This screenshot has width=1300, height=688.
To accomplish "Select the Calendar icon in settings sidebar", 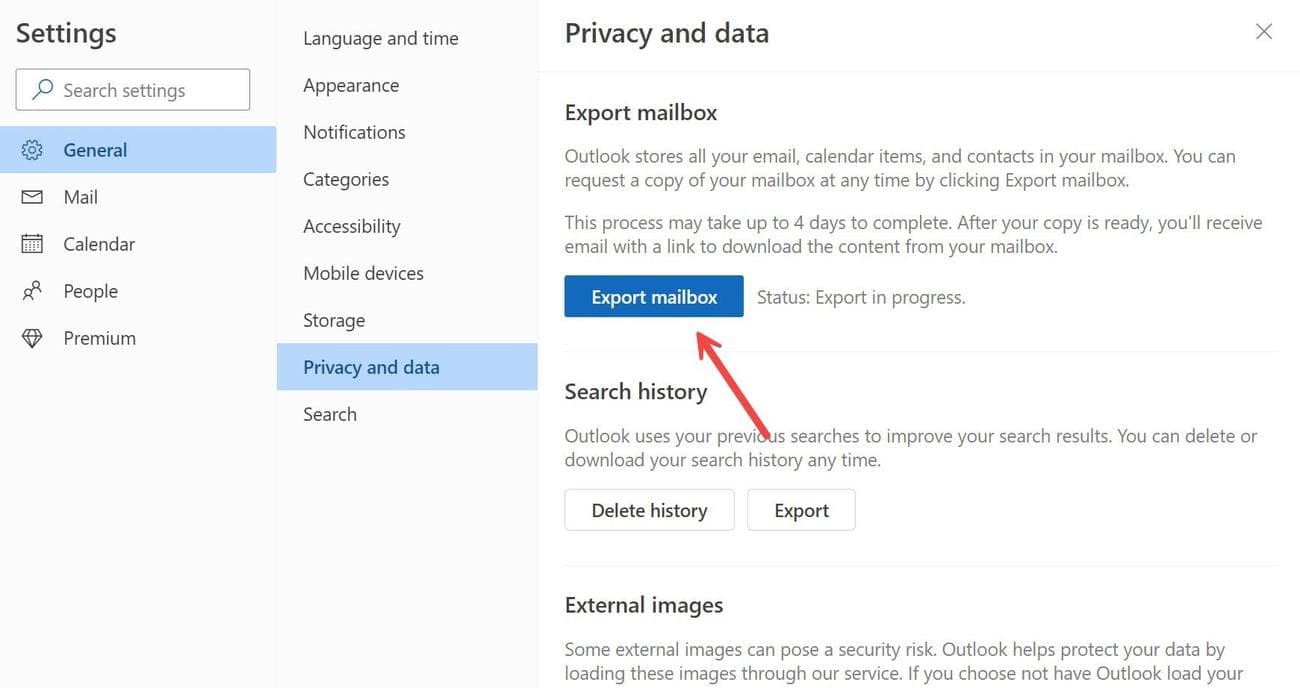I will [31, 243].
